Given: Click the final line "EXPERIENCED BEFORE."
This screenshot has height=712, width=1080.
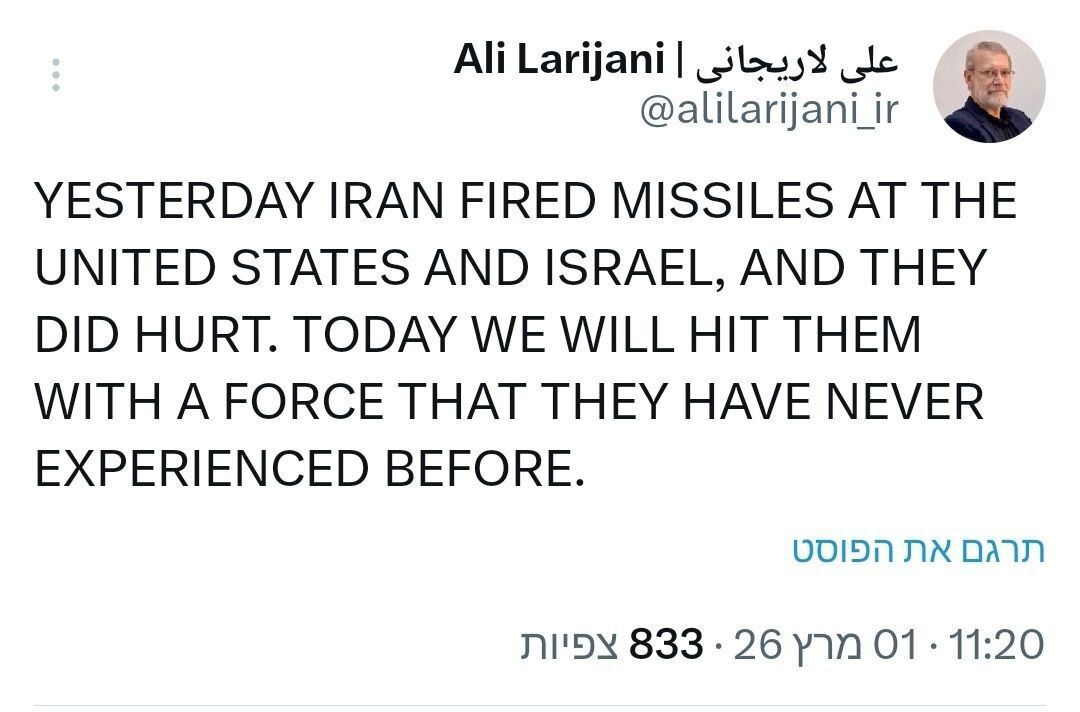Looking at the screenshot, I should pyautogui.click(x=308, y=468).
